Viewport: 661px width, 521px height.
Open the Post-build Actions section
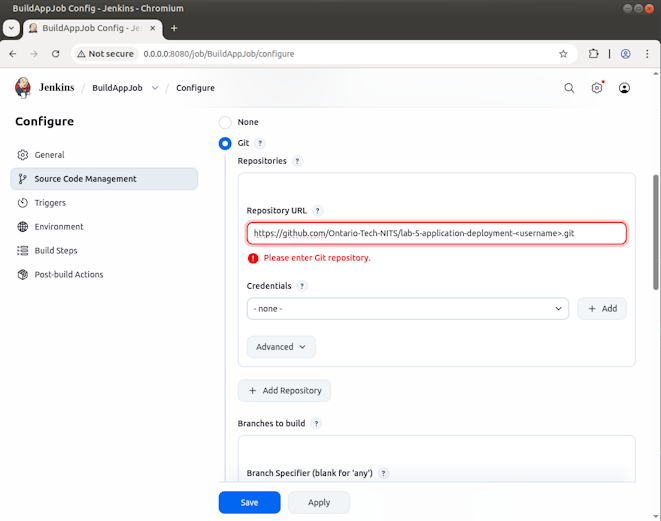[68, 275]
